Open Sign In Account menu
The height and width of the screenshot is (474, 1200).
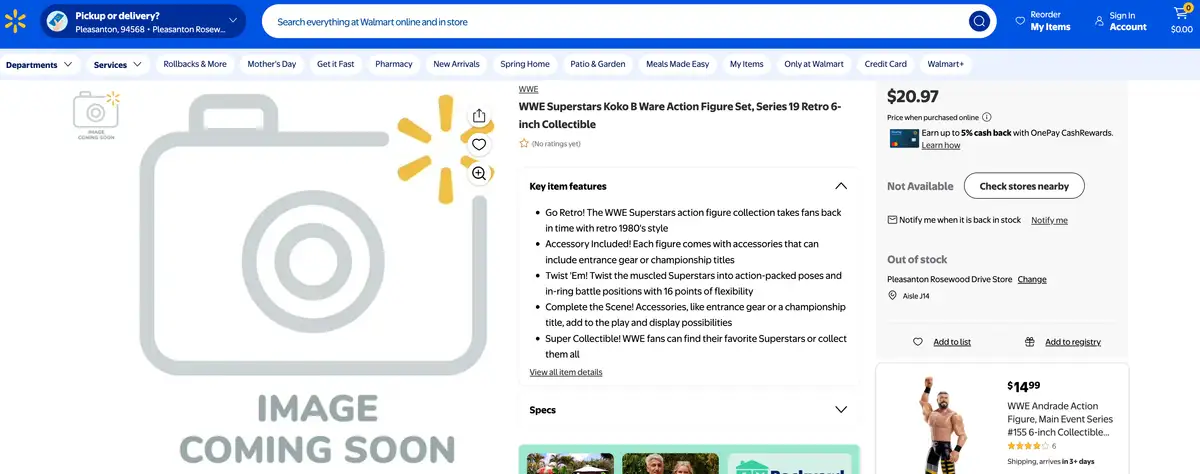(1120, 21)
